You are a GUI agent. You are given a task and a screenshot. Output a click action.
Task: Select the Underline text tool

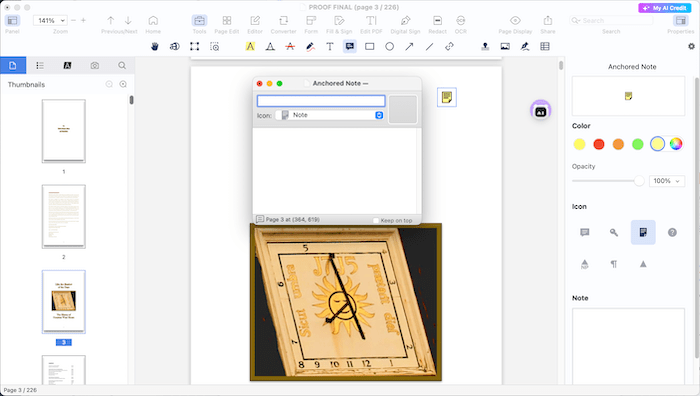270,46
